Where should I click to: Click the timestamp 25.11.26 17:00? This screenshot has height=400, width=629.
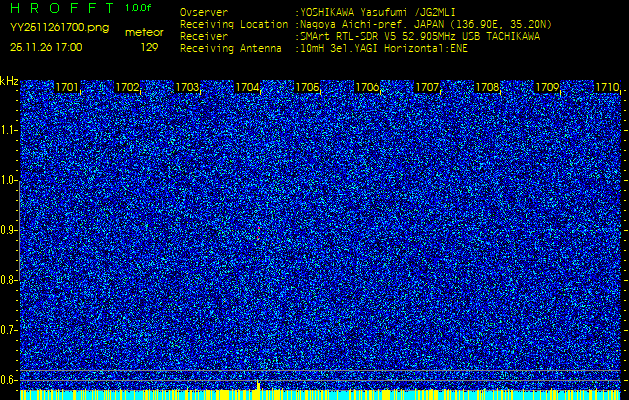46,47
